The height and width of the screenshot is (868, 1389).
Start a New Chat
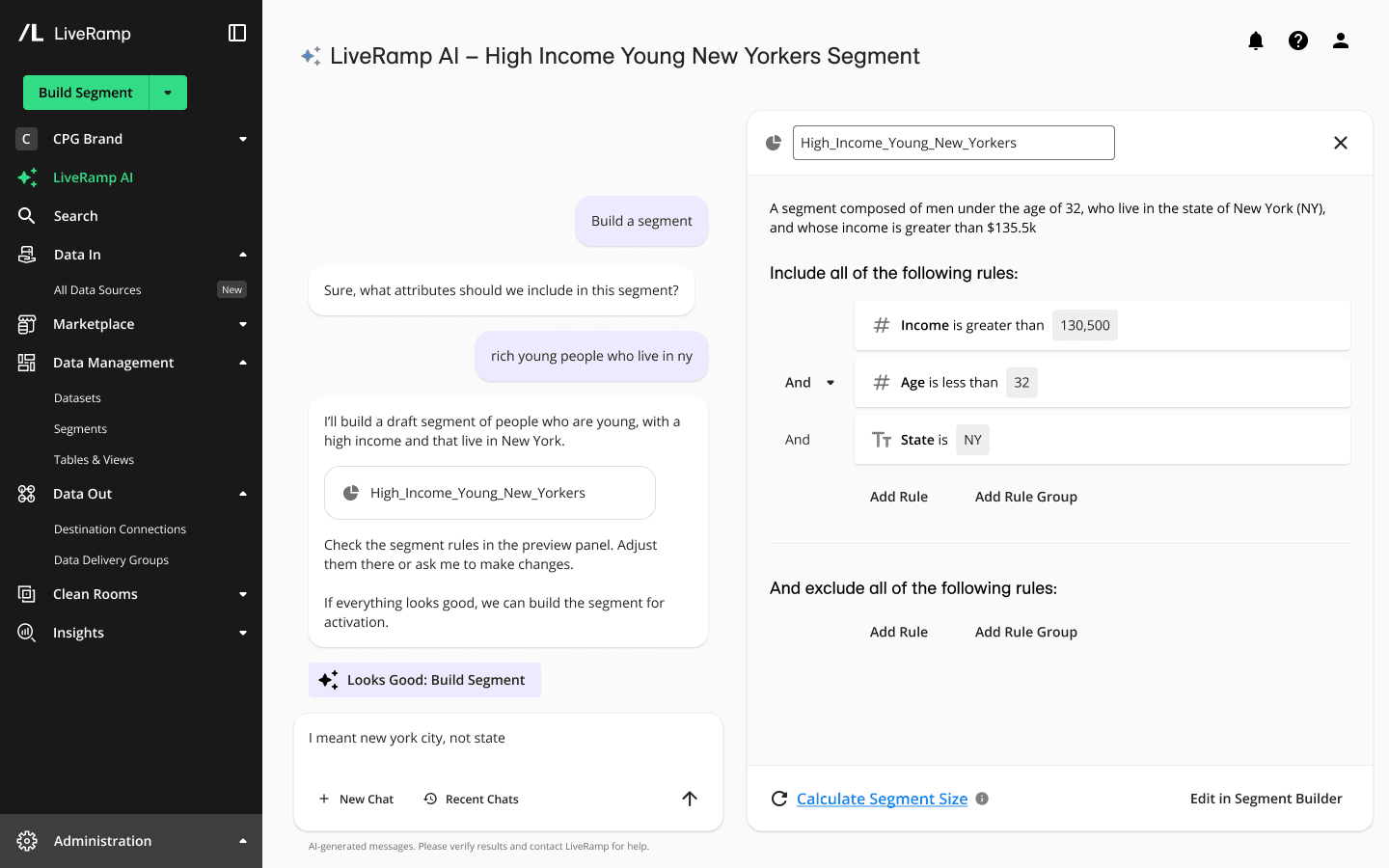[x=356, y=799]
